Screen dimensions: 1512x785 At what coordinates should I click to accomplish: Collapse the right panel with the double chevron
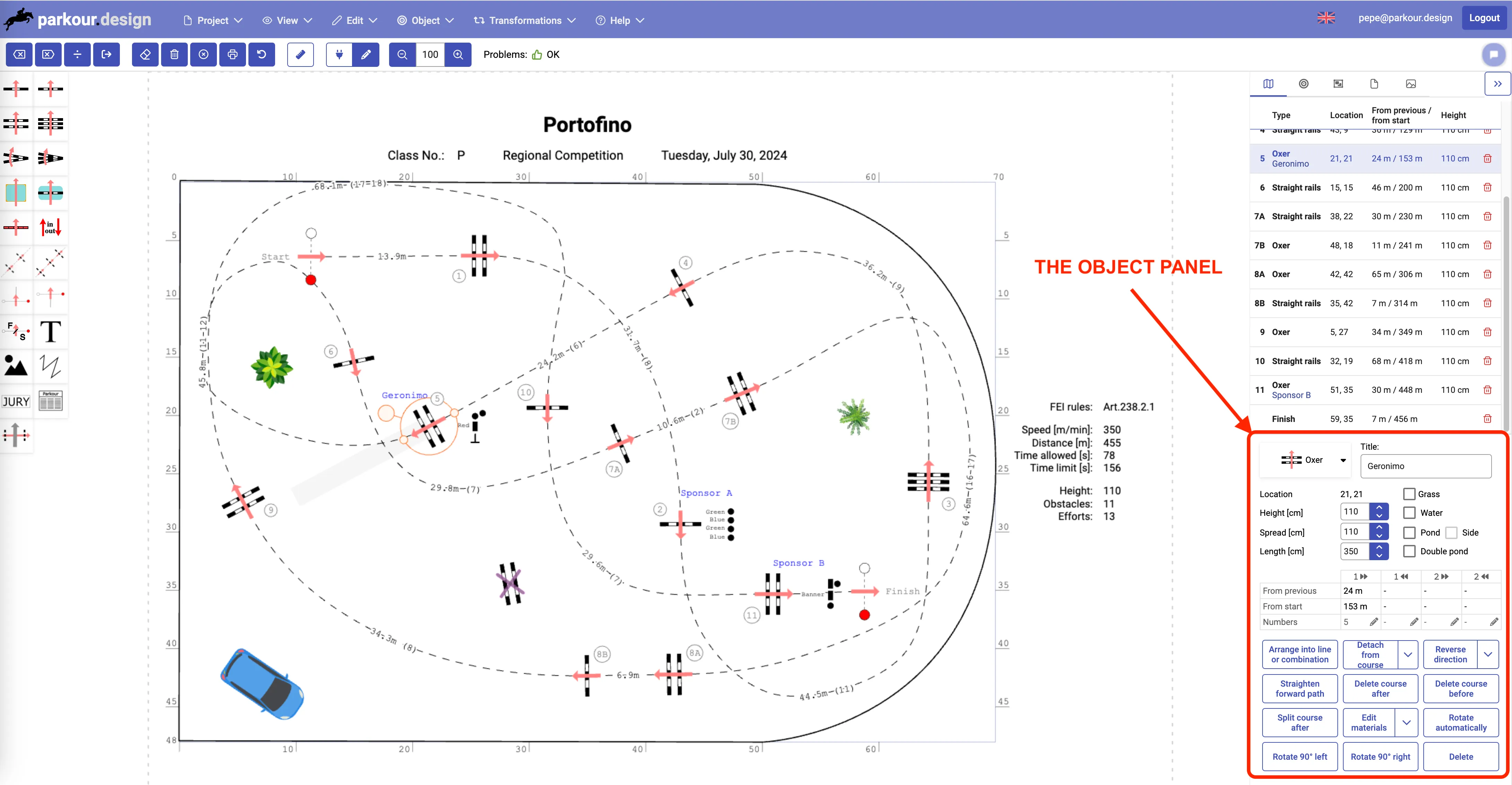tap(1497, 84)
